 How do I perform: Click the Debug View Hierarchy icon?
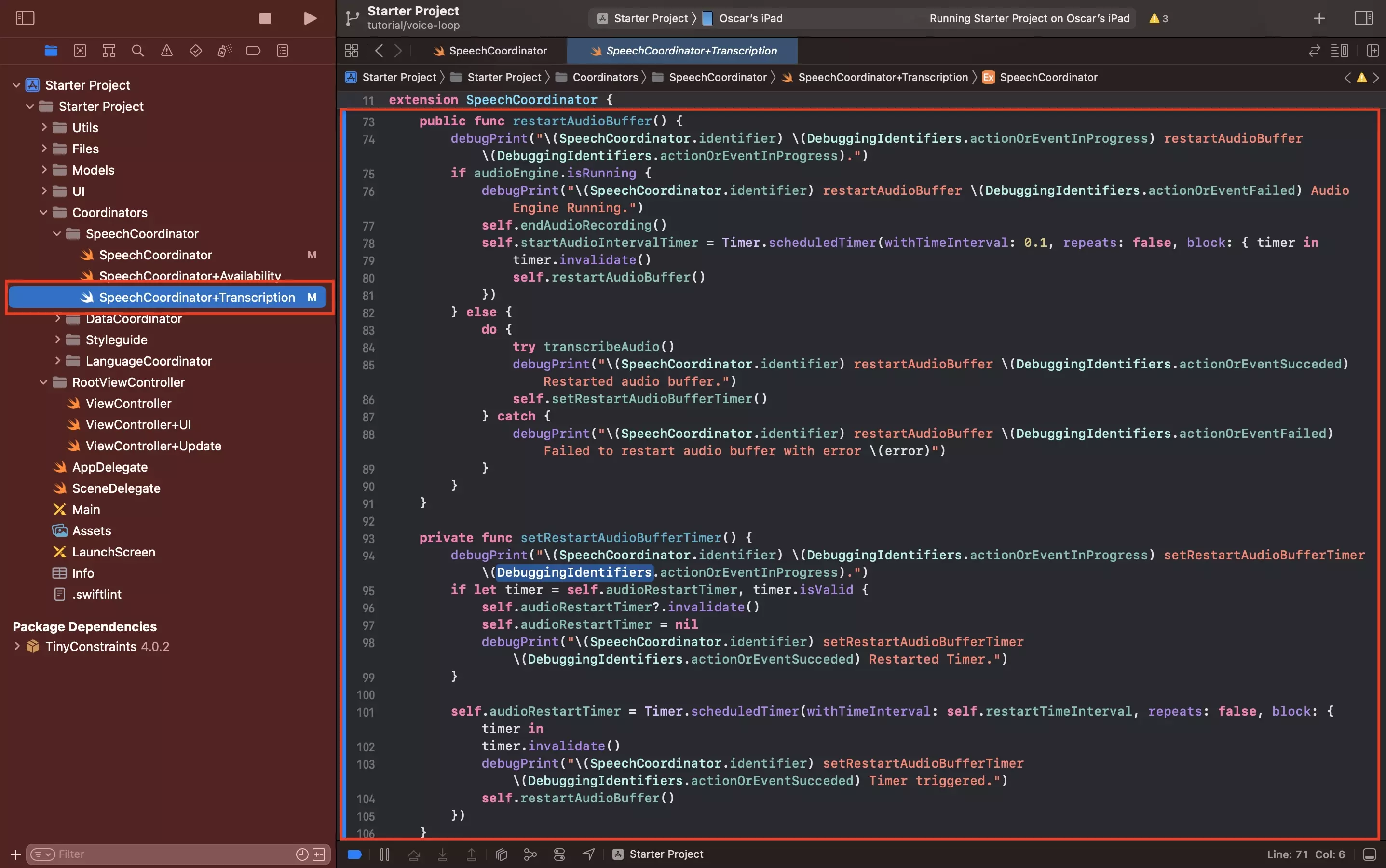[501, 854]
